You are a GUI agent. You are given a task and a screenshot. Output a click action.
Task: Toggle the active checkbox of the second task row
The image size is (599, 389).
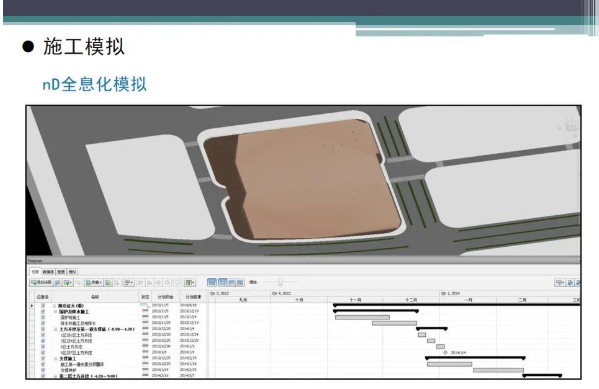coord(43,312)
